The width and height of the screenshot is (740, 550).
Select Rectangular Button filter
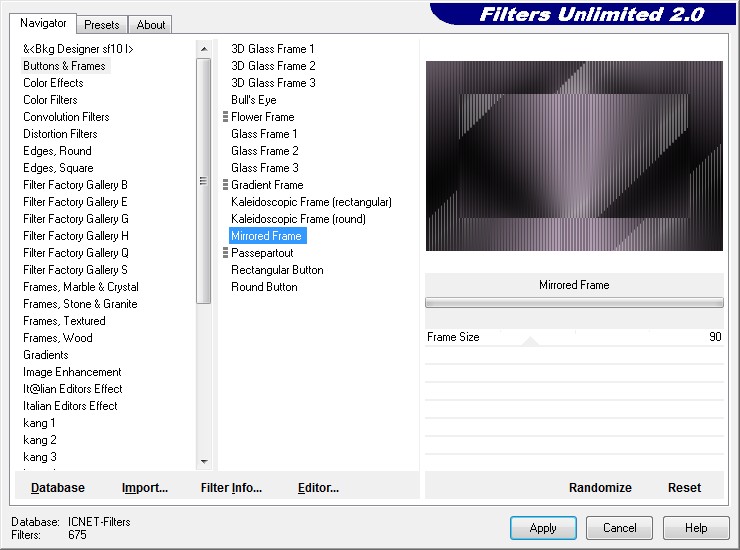[x=277, y=270]
